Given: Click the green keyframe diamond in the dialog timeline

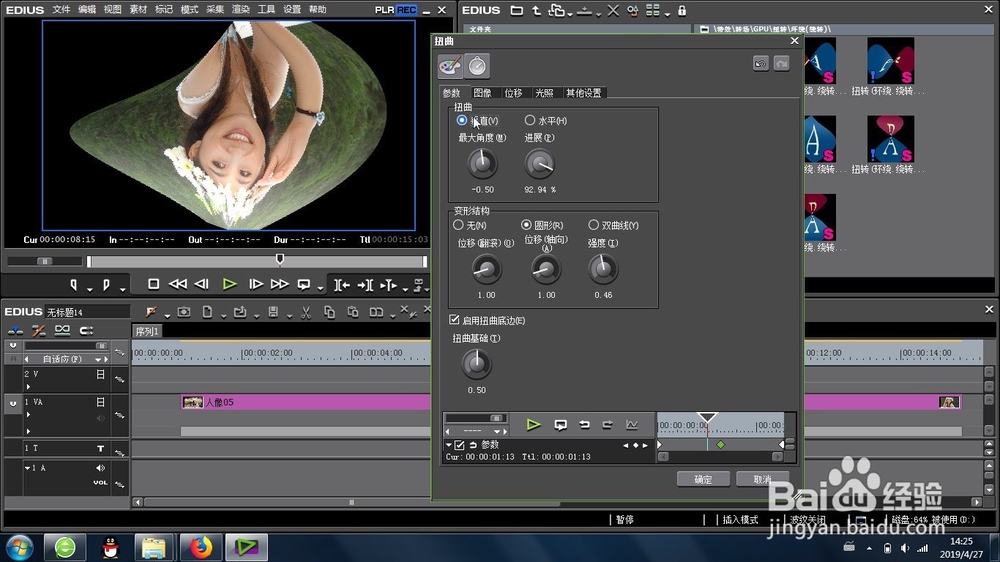Looking at the screenshot, I should click(x=721, y=445).
